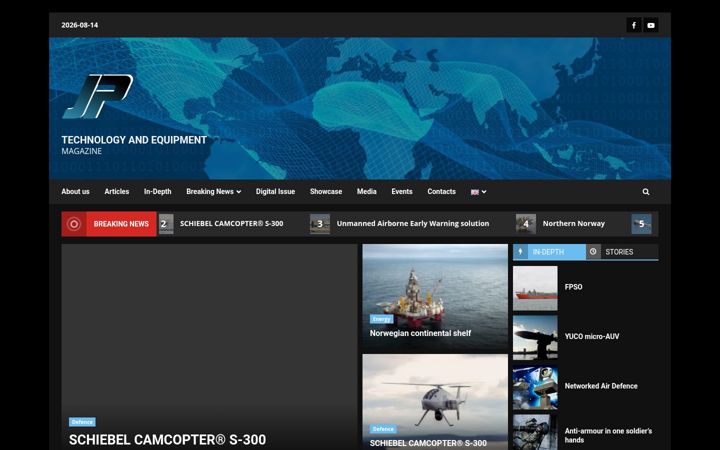Open the Norwegian continental shelf headline
Viewport: 720px width, 450px height.
pyautogui.click(x=420, y=333)
